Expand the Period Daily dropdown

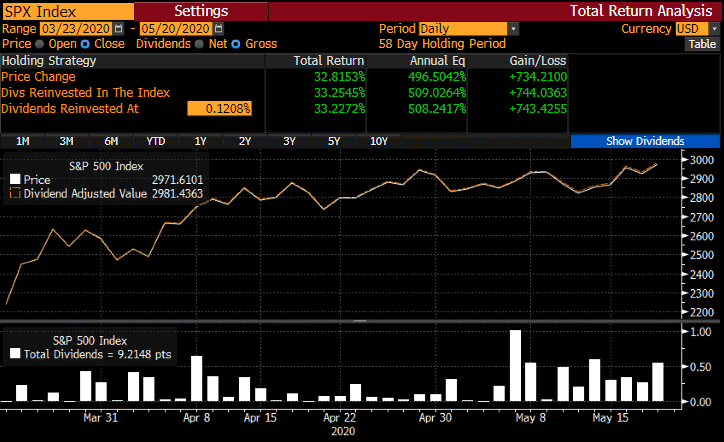pyautogui.click(x=513, y=29)
